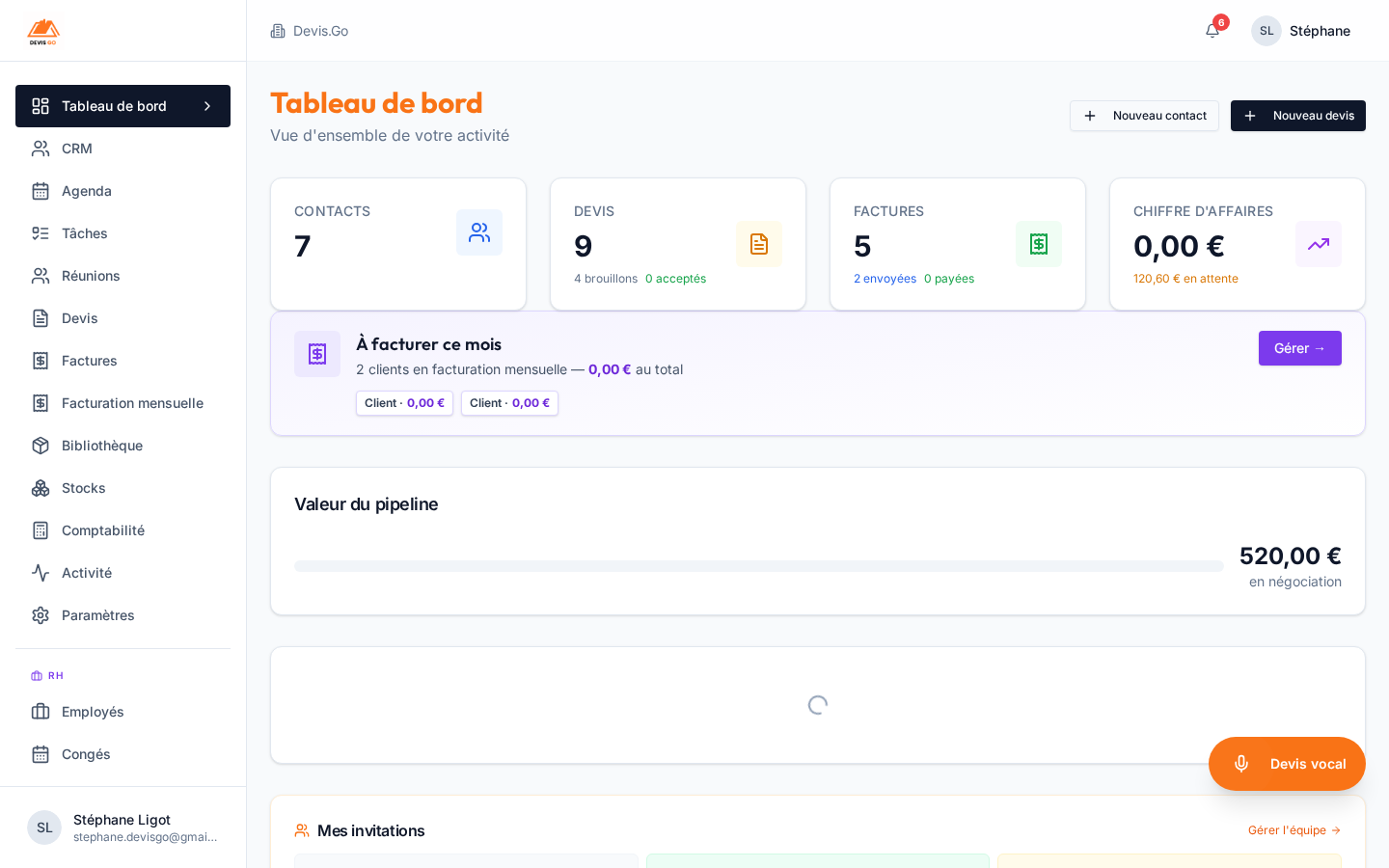Open Paramètres settings
This screenshot has height=868, width=1389.
(123, 615)
